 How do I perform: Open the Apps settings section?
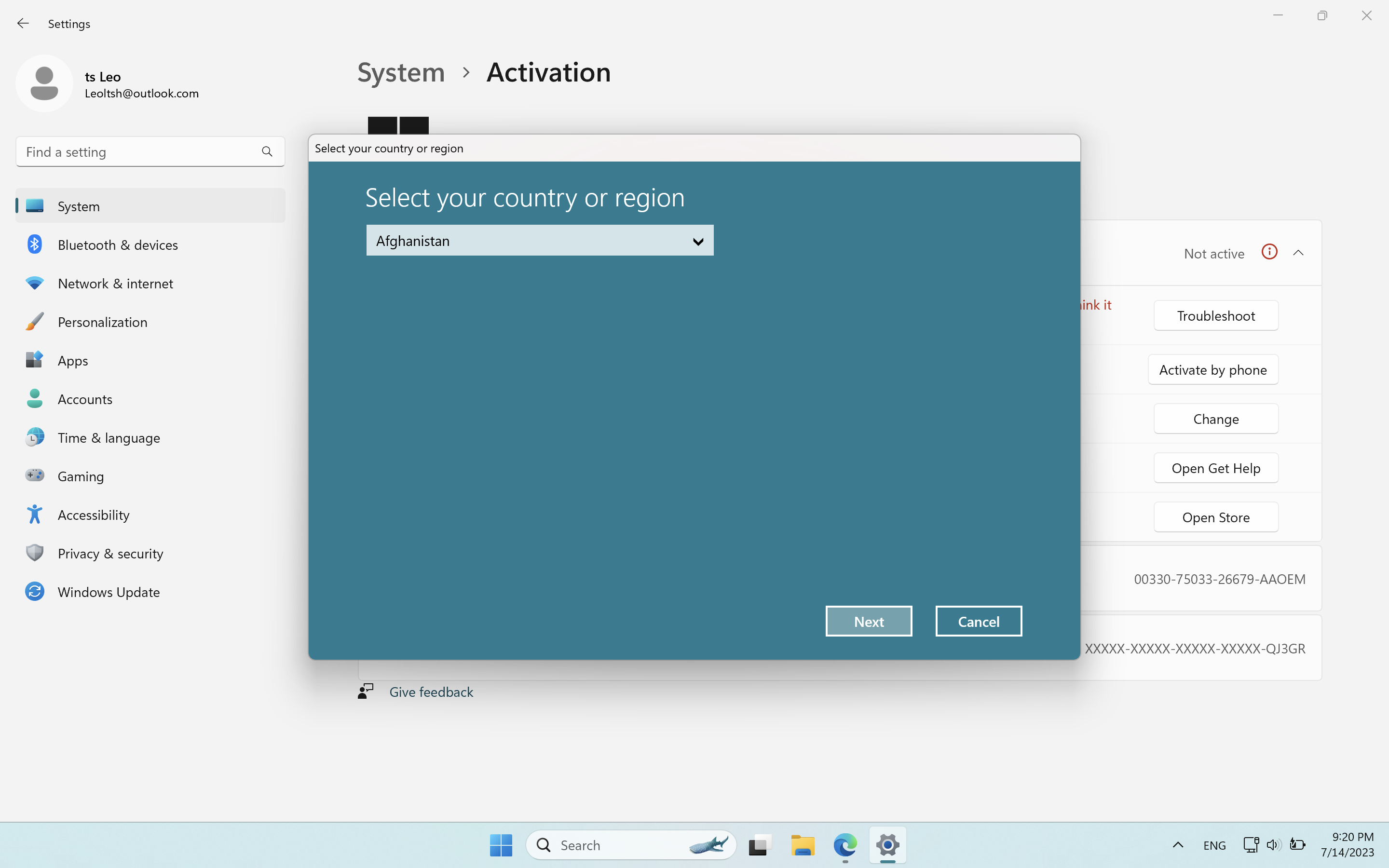pos(73,361)
